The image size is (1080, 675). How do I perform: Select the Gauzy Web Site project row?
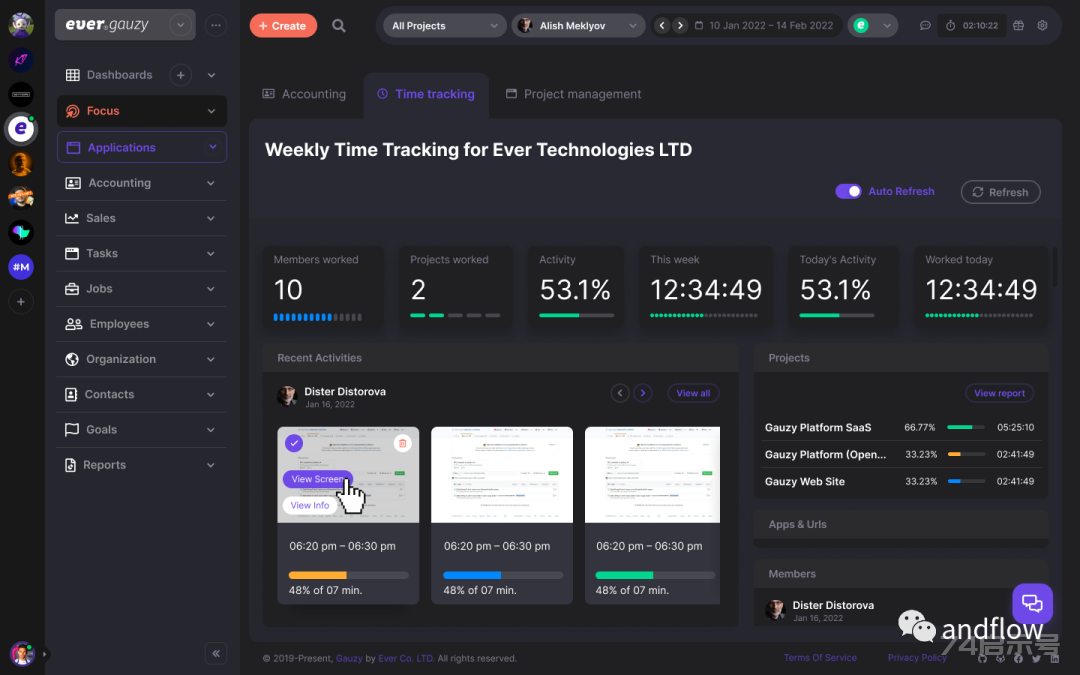coord(900,481)
